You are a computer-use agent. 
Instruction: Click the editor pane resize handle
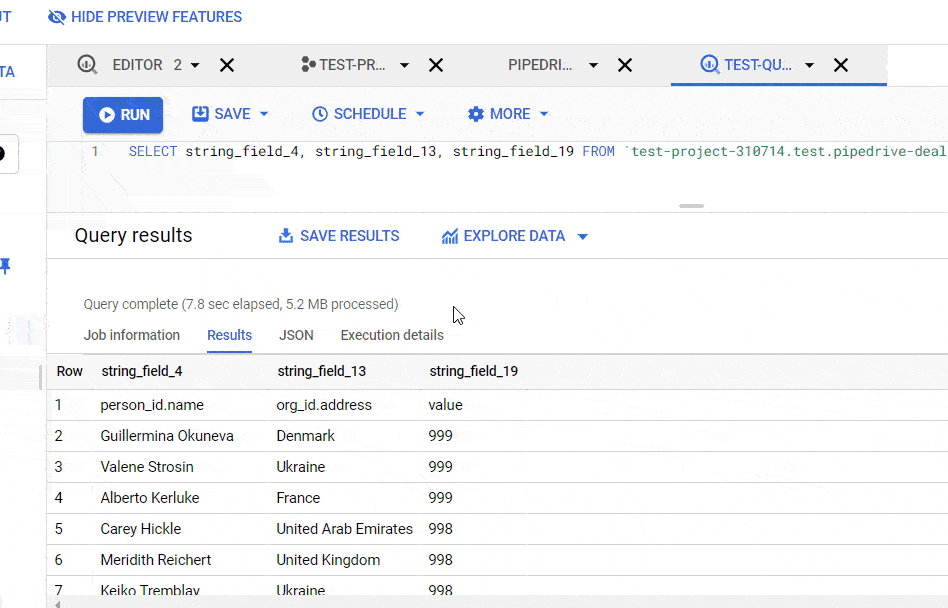pos(691,206)
